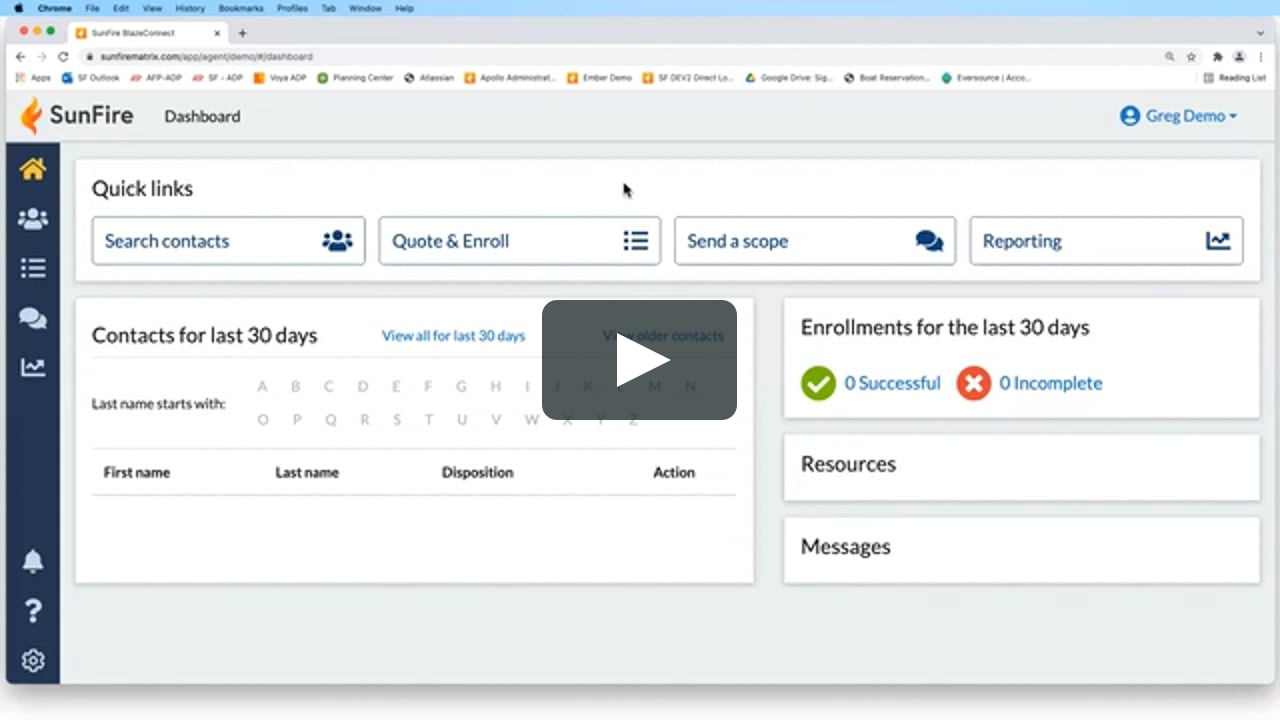Filter contacts by letter A
This screenshot has height=720, width=1280.
[x=263, y=387]
